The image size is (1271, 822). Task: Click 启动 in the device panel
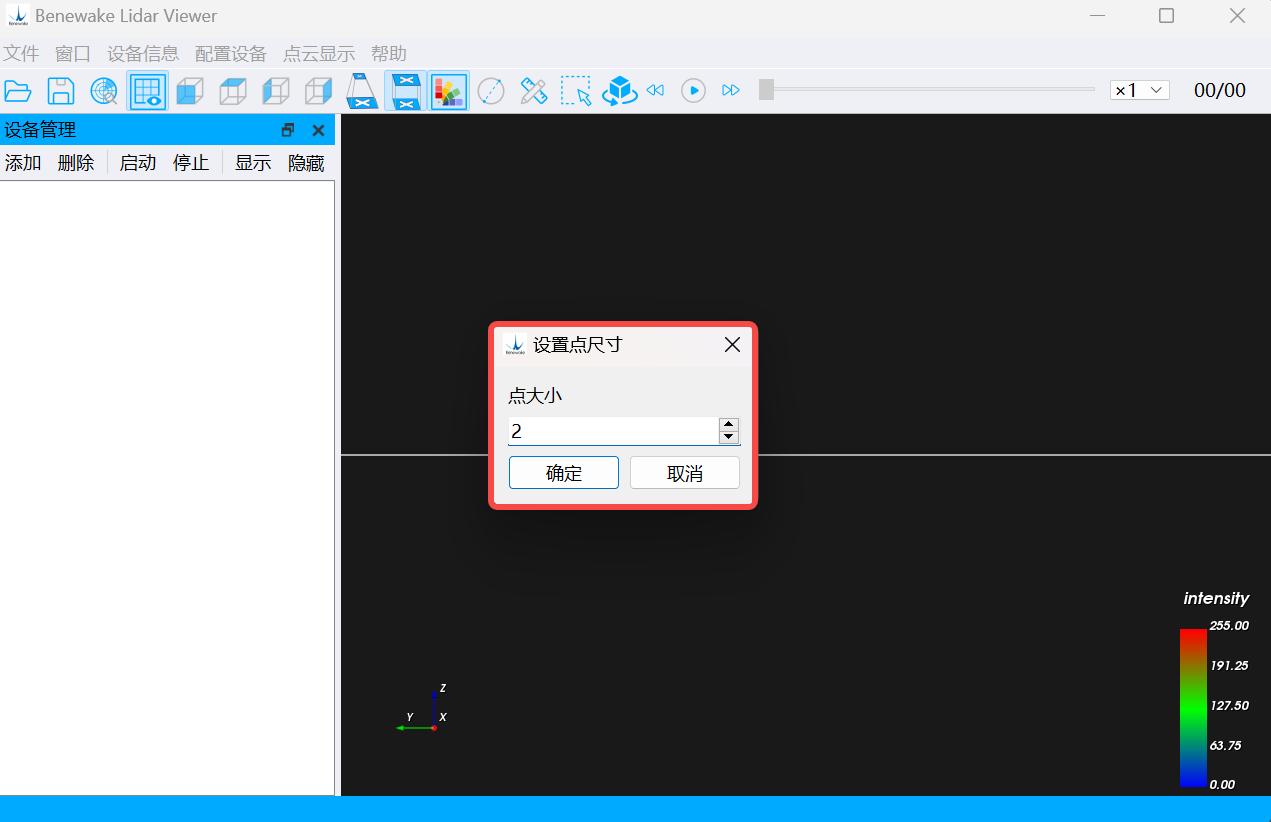138,163
